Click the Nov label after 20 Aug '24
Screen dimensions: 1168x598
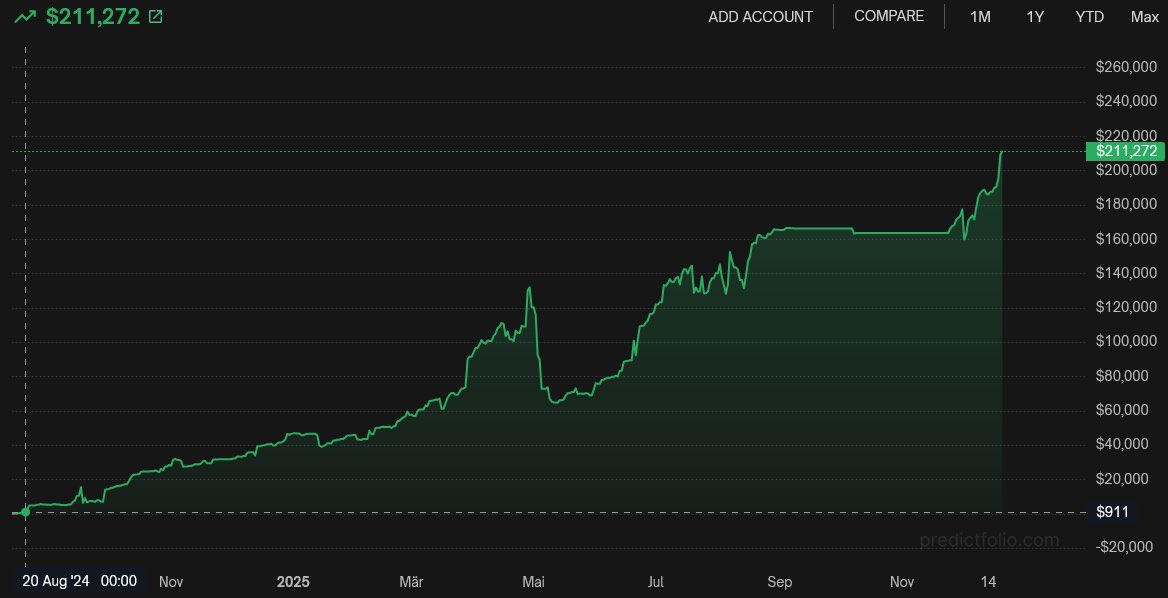click(x=171, y=582)
